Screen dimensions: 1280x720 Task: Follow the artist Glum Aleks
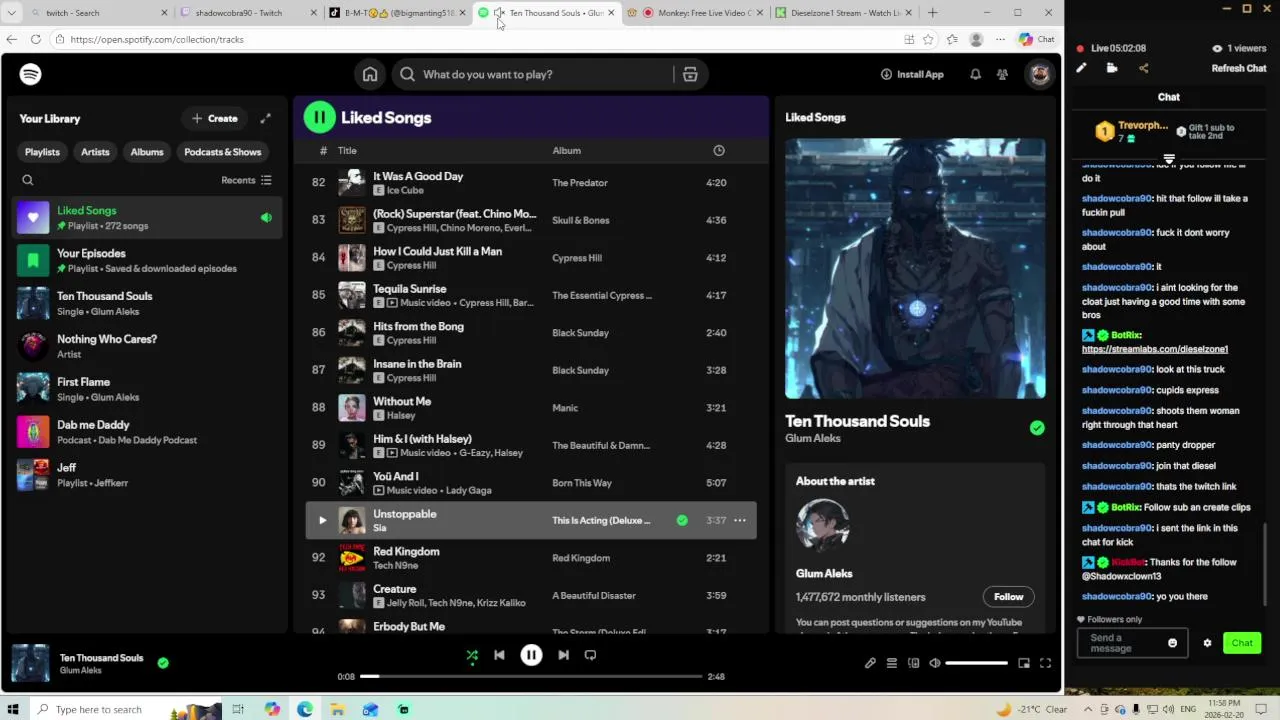click(x=1008, y=597)
